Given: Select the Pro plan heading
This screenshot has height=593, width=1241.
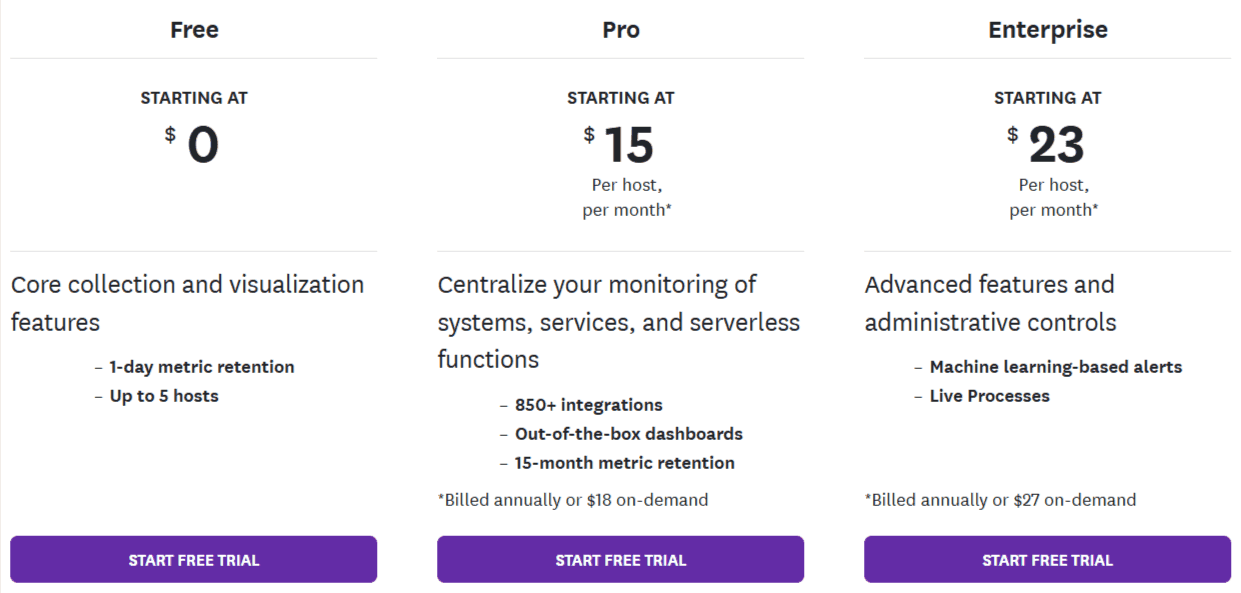Looking at the screenshot, I should [x=620, y=30].
